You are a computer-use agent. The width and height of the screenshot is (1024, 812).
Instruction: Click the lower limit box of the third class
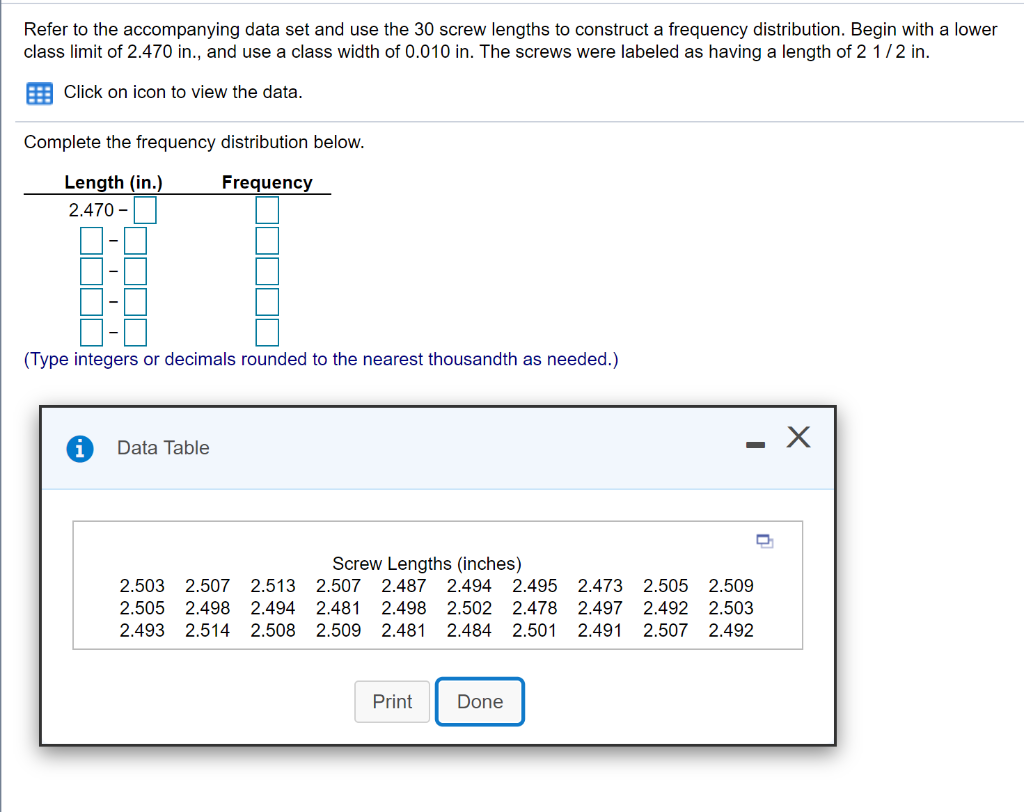pyautogui.click(x=91, y=271)
